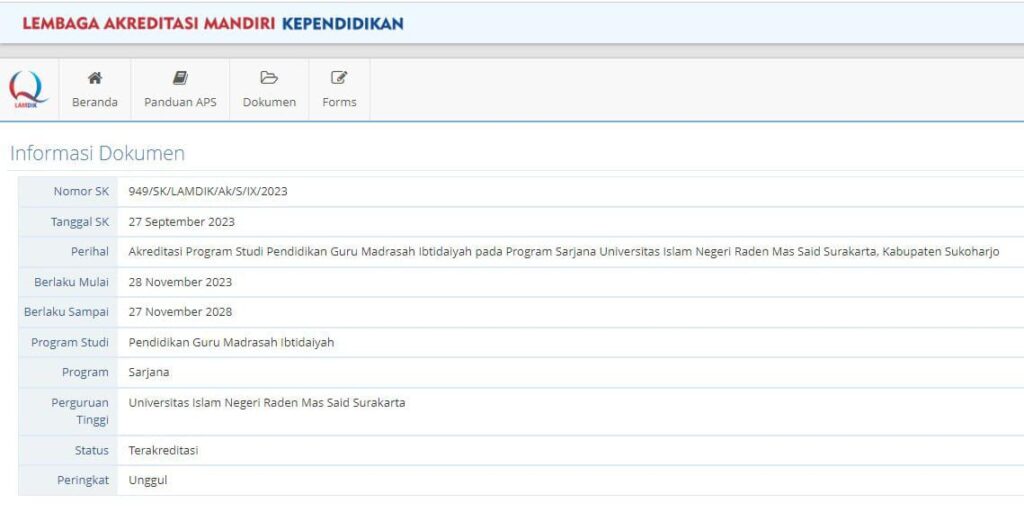Click the Perihal accreditation description text
This screenshot has width=1024, height=530.
pyautogui.click(x=564, y=252)
